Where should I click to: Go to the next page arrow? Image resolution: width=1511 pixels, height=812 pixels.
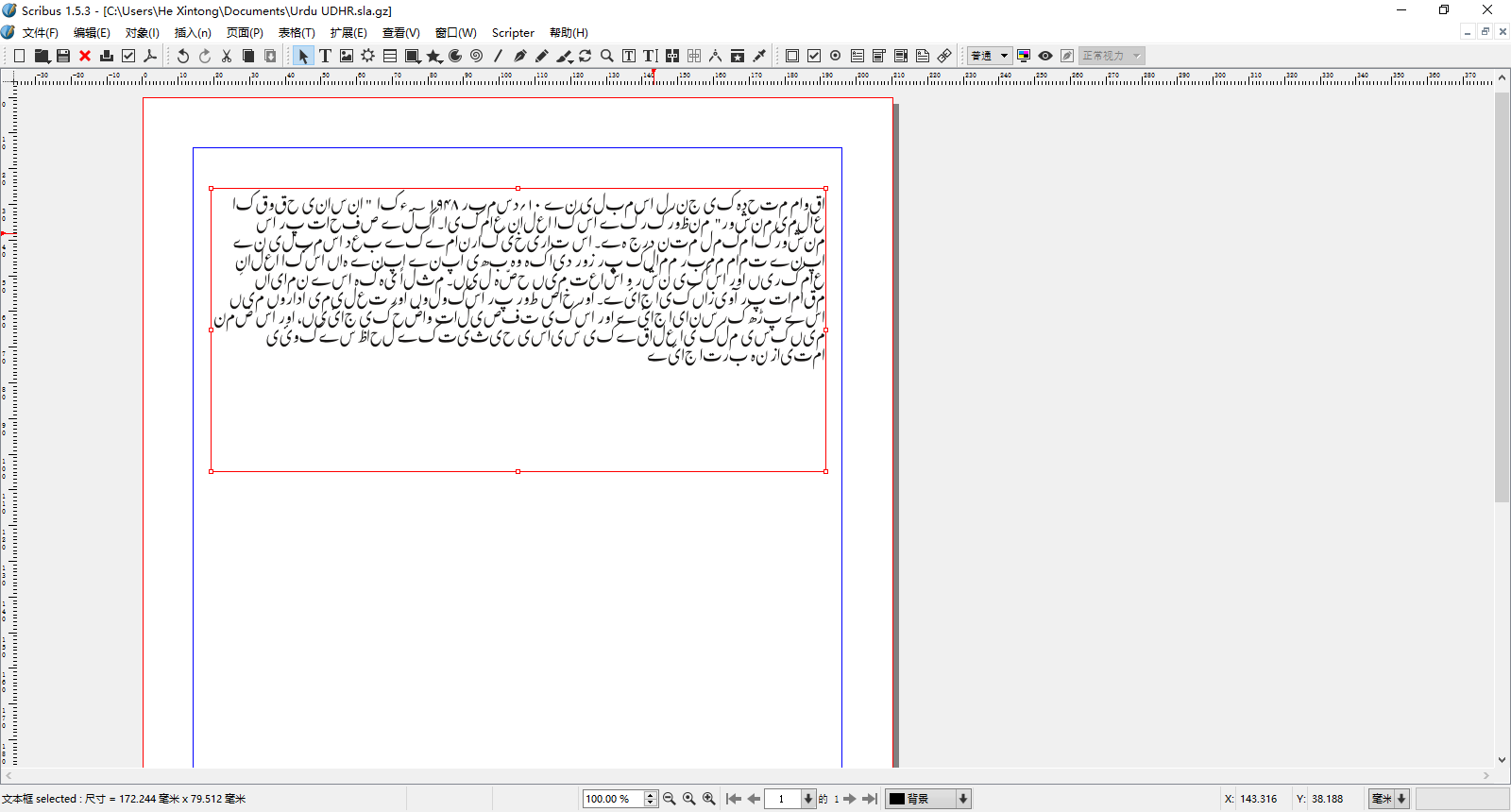(850, 799)
